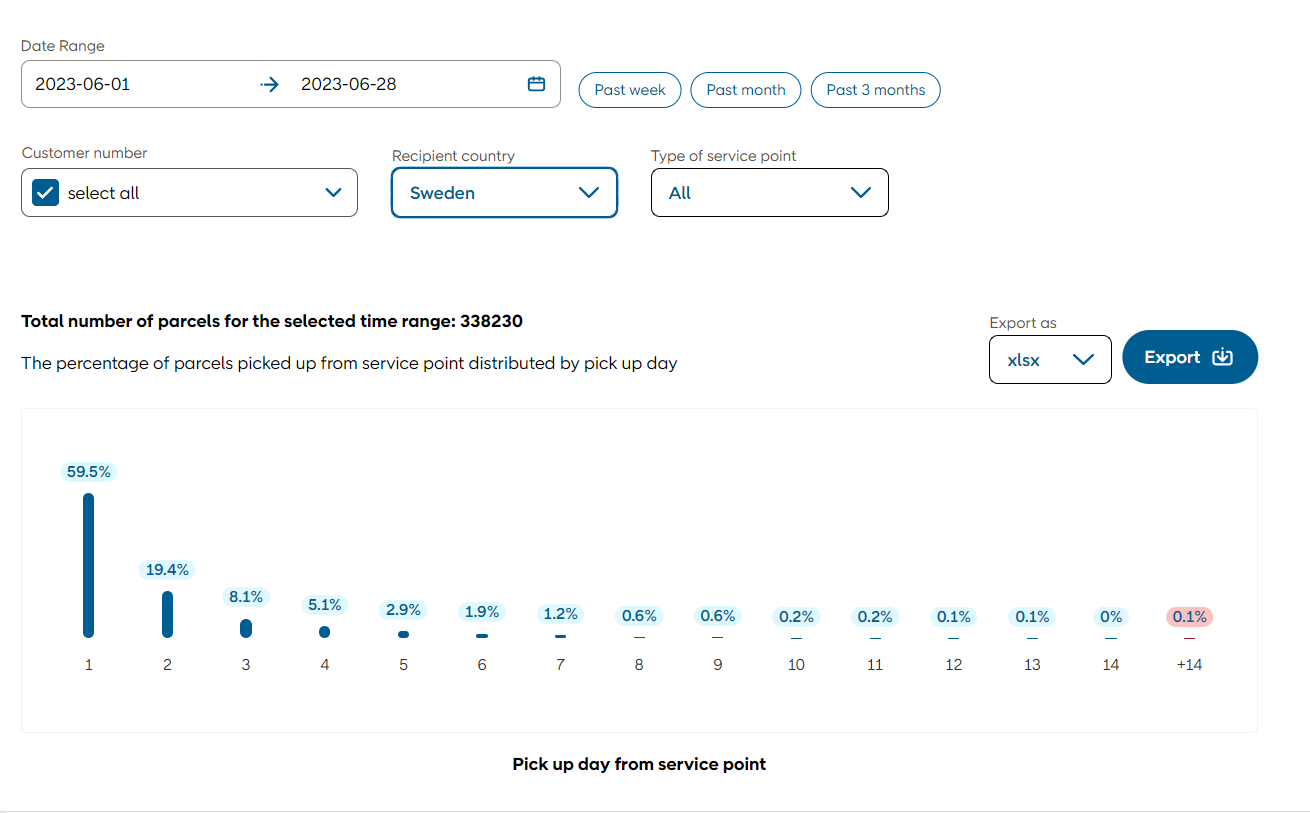Image resolution: width=1310 pixels, height=813 pixels.
Task: Select the Past month filter
Action: (745, 90)
